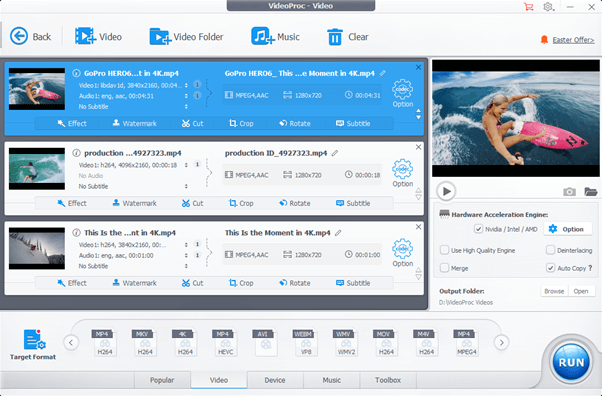602x396 pixels.
Task: Remove the production ID_4927323 video from list
Action: 418,147
